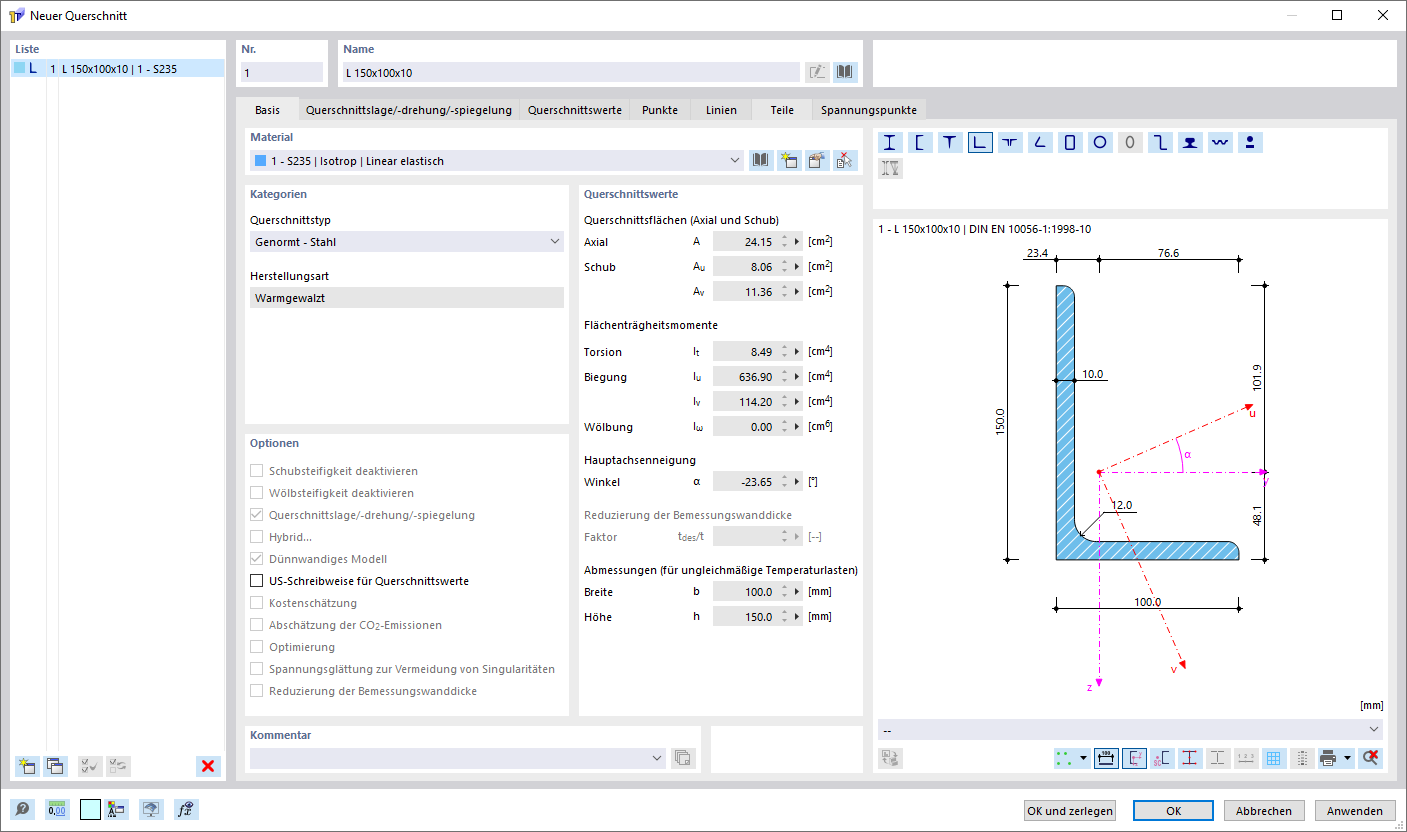The width and height of the screenshot is (1407, 832).
Task: Open the Spannungspunkte tab
Action: pyautogui.click(x=868, y=110)
